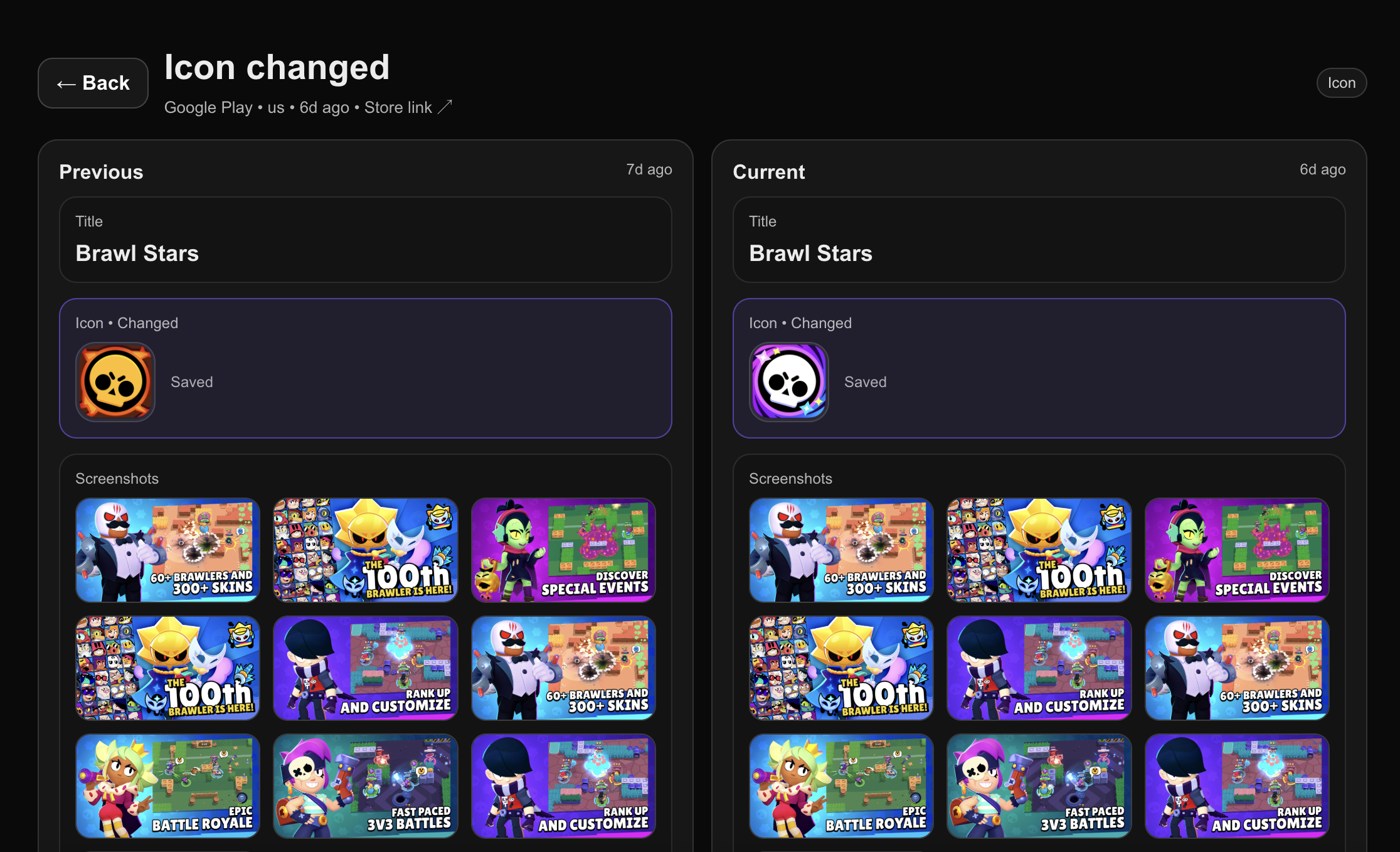Click 'Title' label in Previous panel
Image resolution: width=1400 pixels, height=852 pixels.
coord(89,221)
